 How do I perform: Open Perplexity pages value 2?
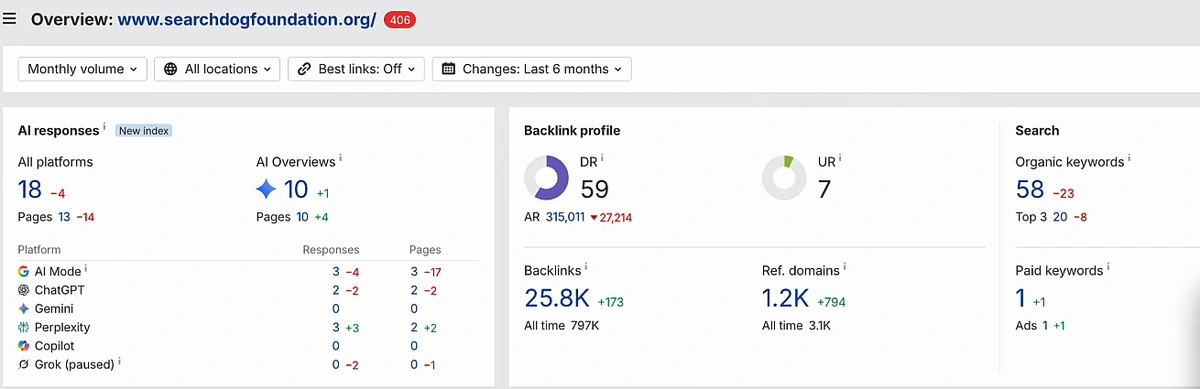tap(414, 327)
